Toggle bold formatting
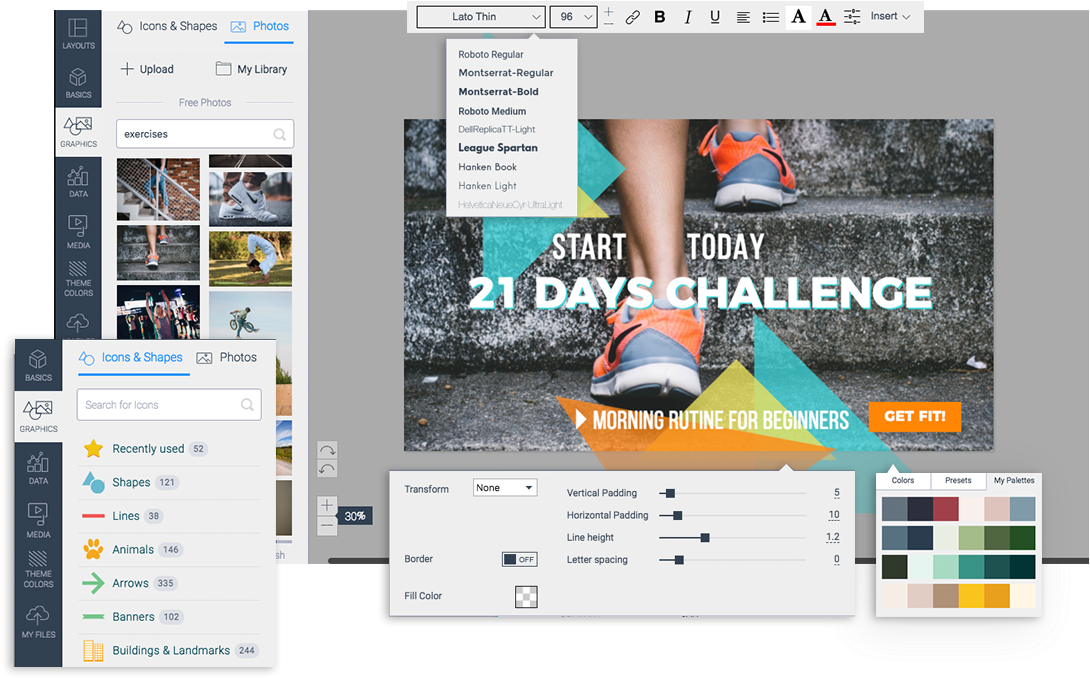The image size is (1090, 678). 660,17
